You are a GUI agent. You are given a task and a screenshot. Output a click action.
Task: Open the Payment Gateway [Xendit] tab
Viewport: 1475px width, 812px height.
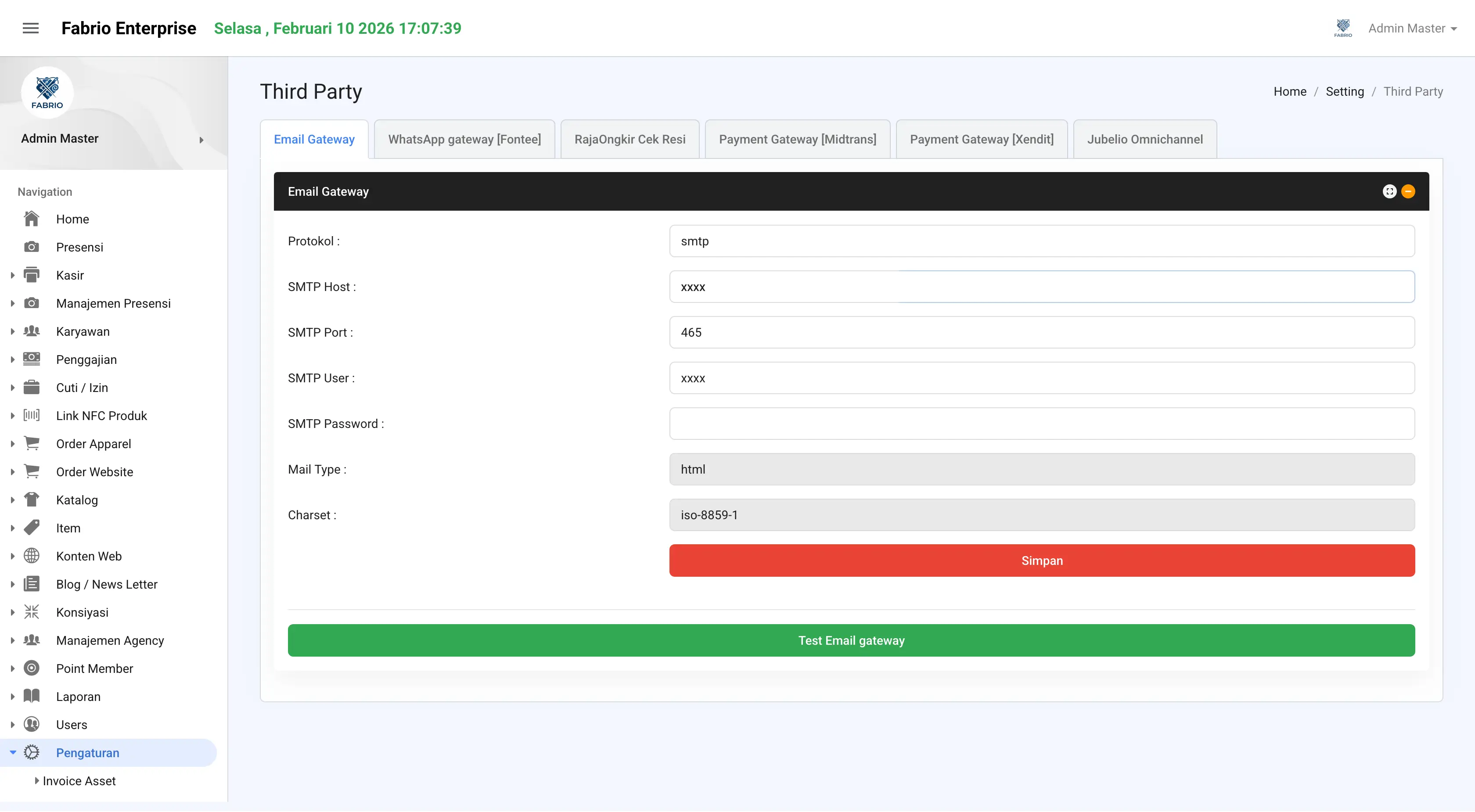point(982,139)
